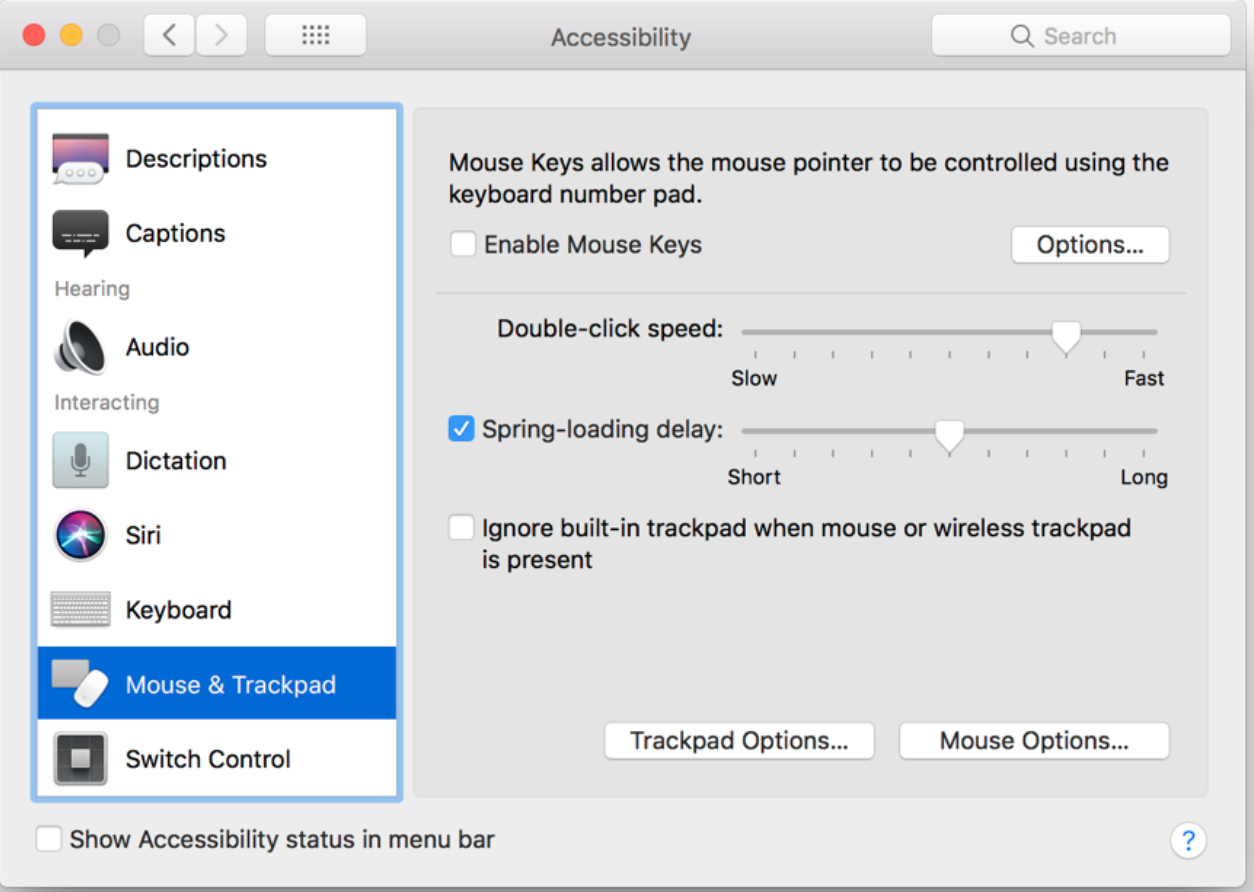Toggle Show Accessibility status in menu bar

coord(49,840)
